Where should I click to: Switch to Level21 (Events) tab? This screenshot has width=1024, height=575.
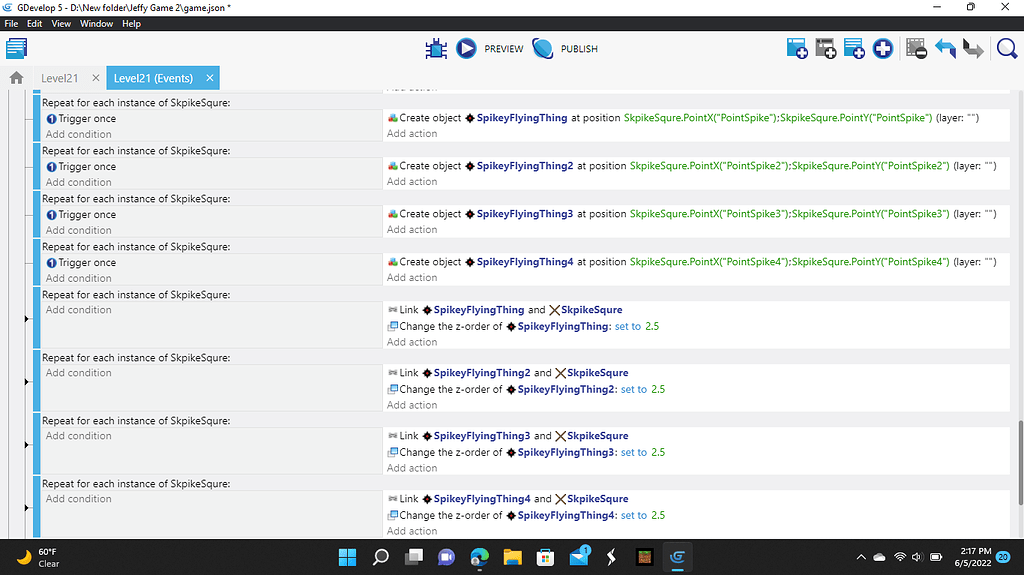pos(153,78)
